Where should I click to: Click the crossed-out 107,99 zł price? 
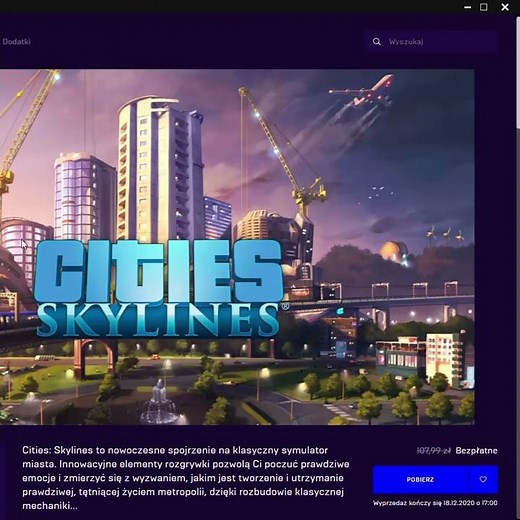(x=433, y=451)
